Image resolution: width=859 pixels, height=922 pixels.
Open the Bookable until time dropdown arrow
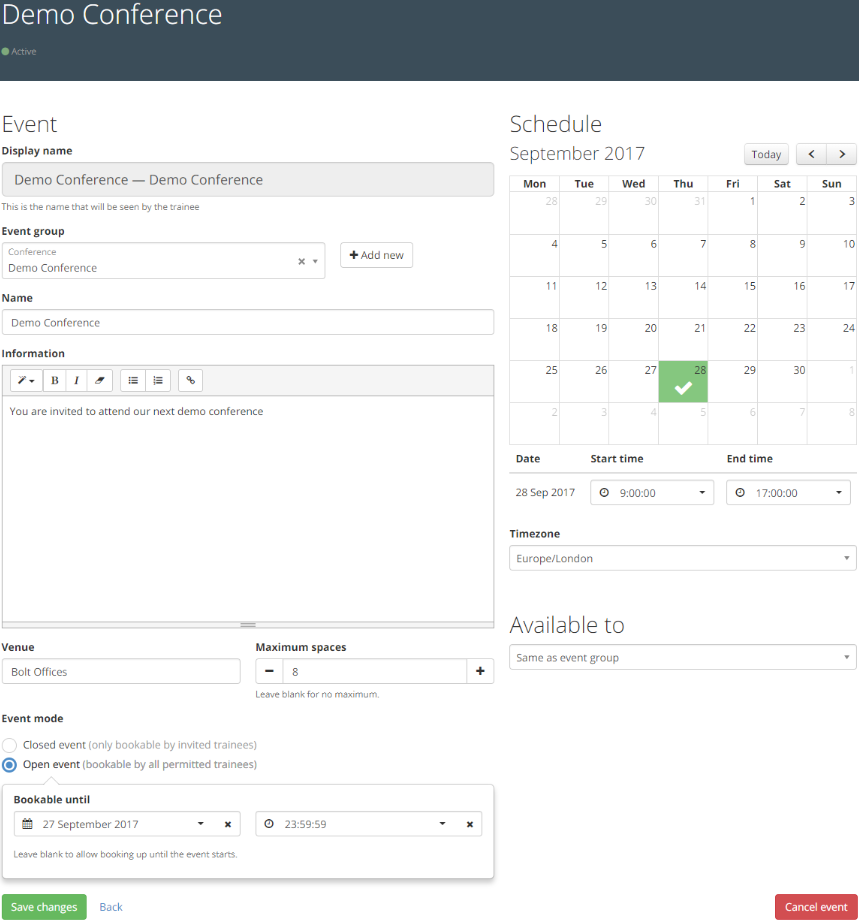(442, 824)
